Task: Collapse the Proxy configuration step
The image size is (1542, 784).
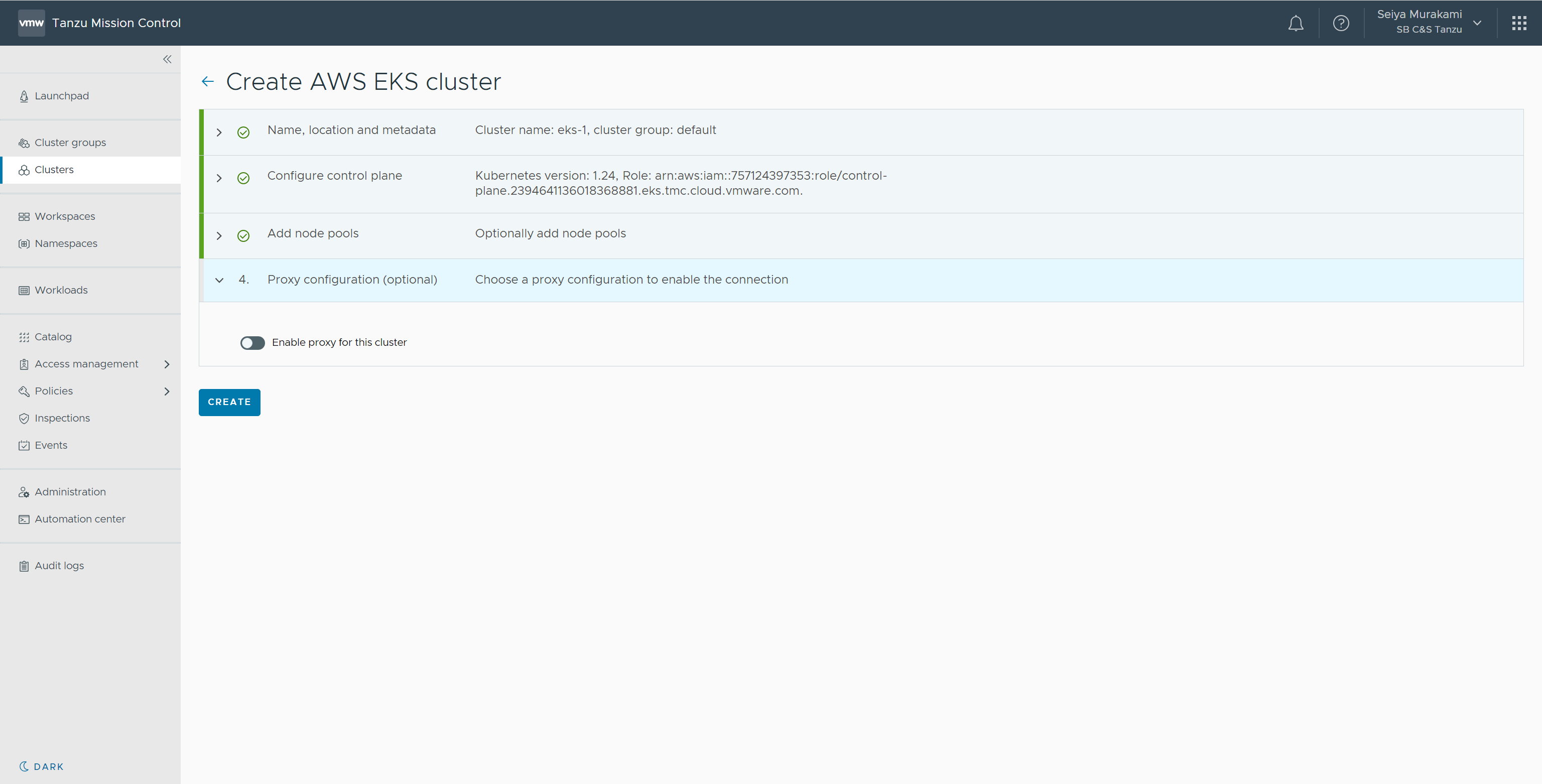Action: point(219,280)
